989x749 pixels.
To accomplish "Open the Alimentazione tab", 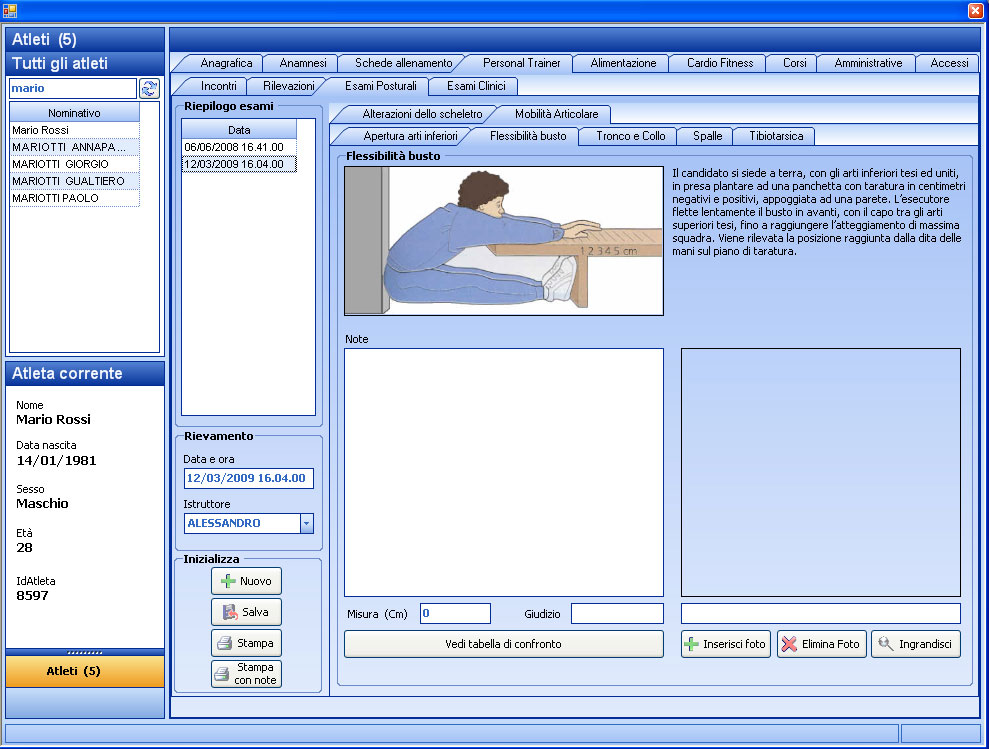I will 623,63.
